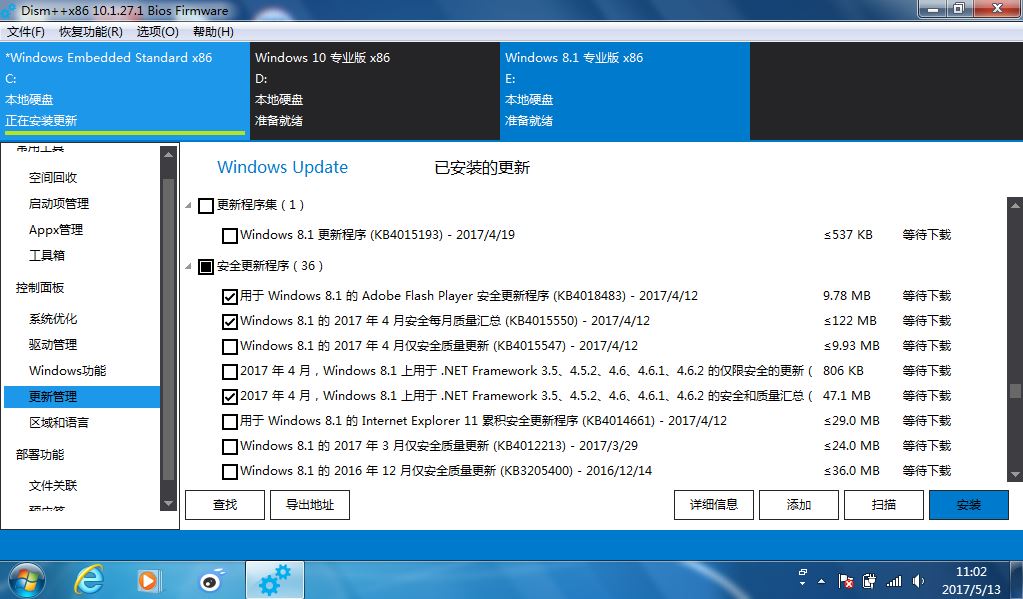Open 空间回收 in the sidebar

pyautogui.click(x=53, y=177)
